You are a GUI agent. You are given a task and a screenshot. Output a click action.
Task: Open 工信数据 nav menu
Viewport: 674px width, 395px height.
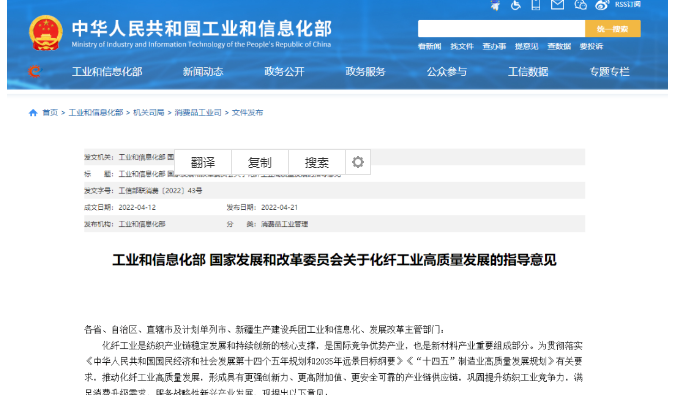pos(528,72)
